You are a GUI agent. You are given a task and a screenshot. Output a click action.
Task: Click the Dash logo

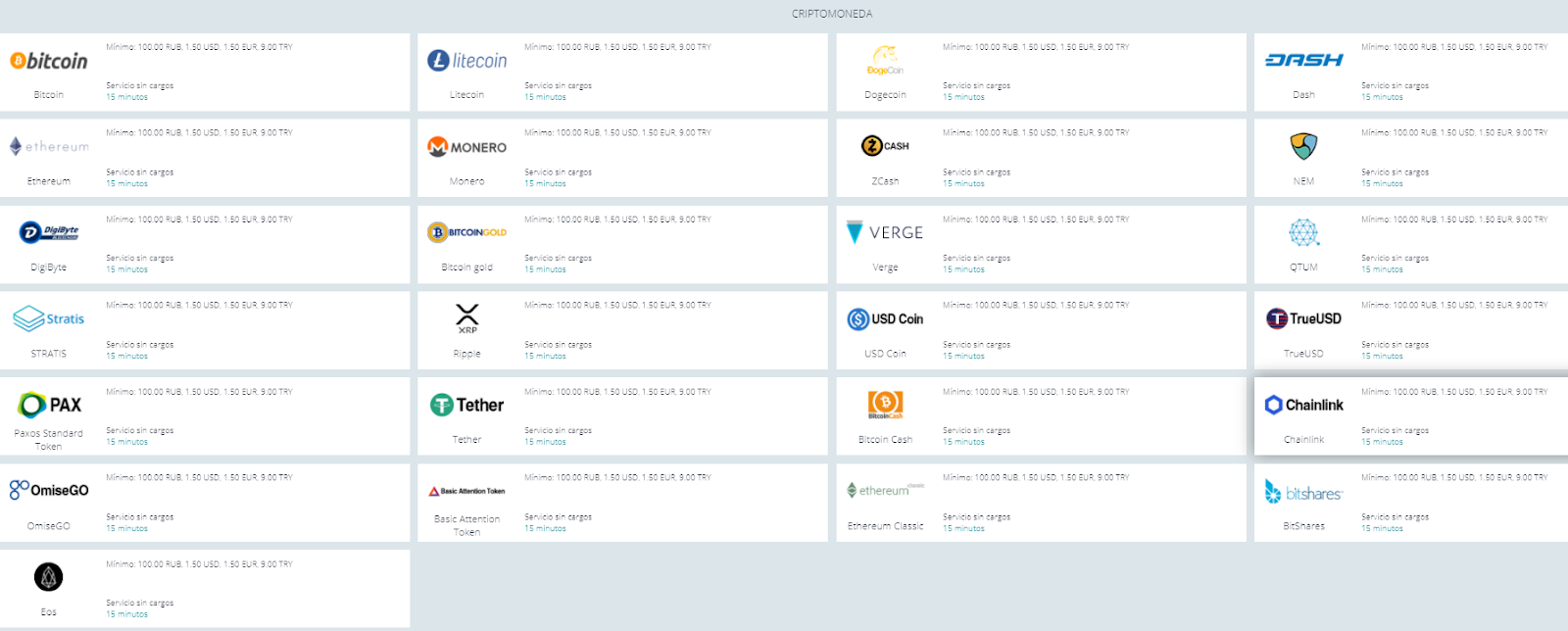tap(1303, 60)
